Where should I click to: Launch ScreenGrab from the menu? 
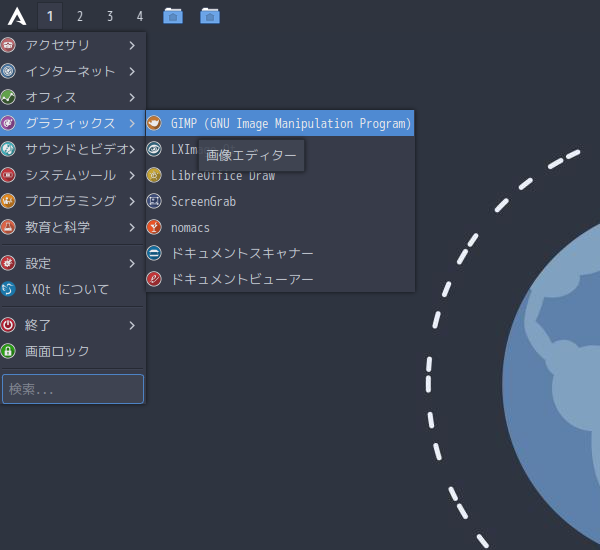(x=280, y=201)
